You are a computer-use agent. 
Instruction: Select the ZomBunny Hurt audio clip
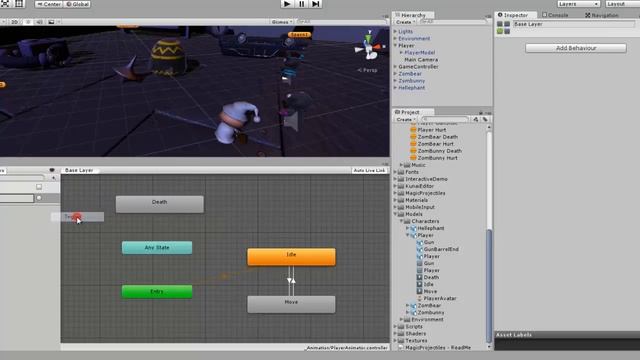pos(433,158)
